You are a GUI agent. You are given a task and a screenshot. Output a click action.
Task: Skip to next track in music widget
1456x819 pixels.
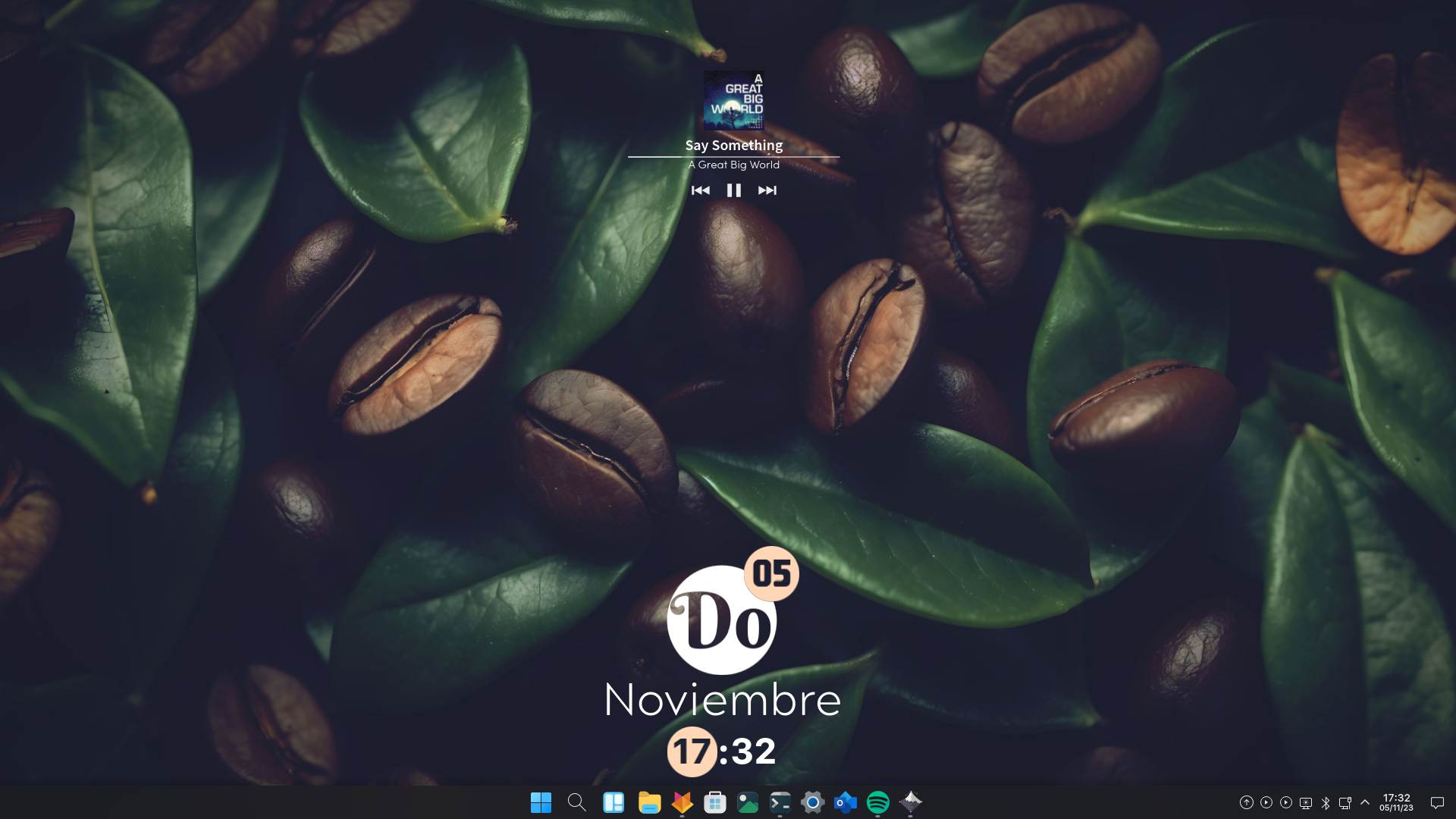(x=767, y=190)
